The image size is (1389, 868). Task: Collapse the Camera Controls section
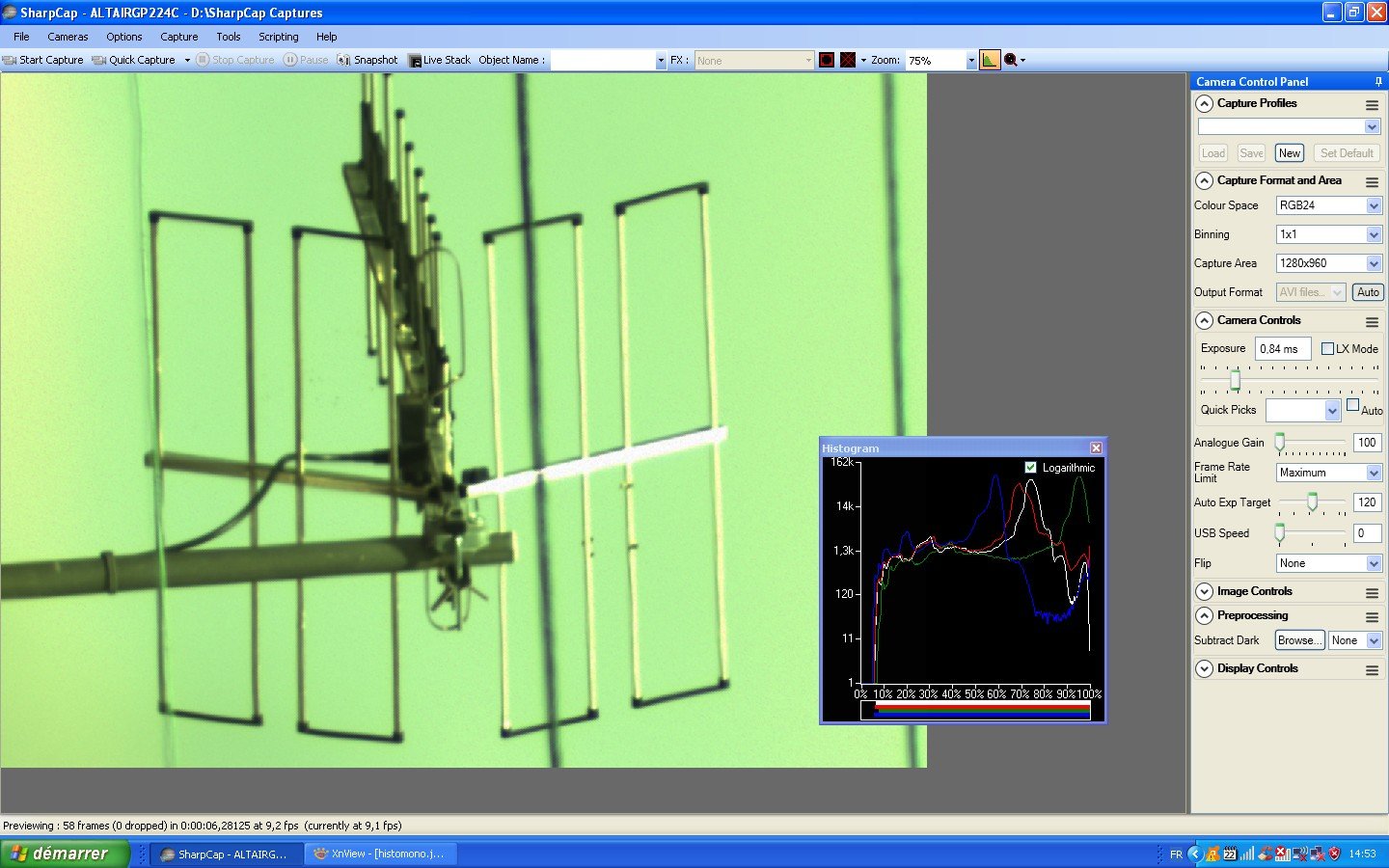[x=1204, y=320]
